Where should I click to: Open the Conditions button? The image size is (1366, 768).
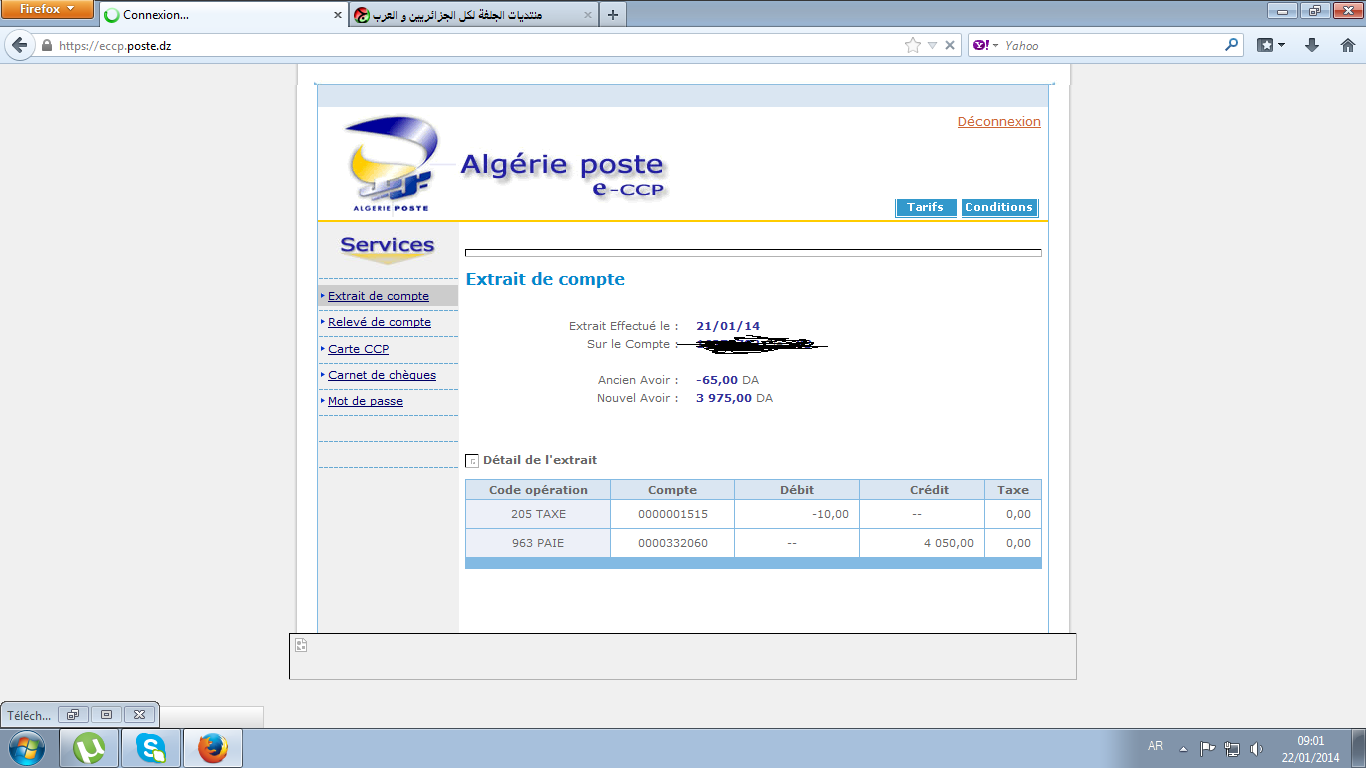pos(999,207)
